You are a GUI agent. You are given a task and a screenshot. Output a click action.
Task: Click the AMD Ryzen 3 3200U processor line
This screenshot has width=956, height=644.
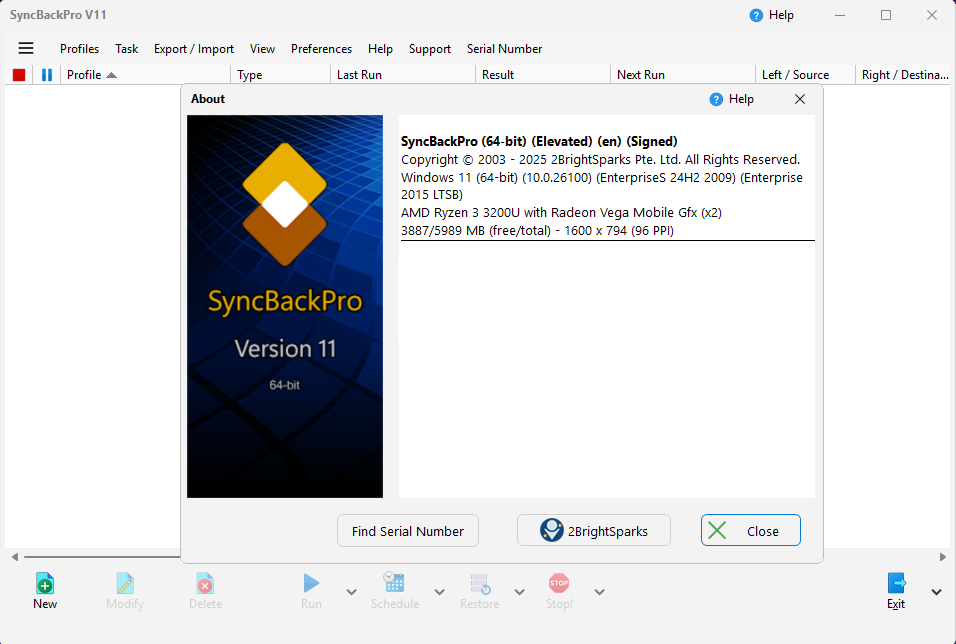coord(562,213)
